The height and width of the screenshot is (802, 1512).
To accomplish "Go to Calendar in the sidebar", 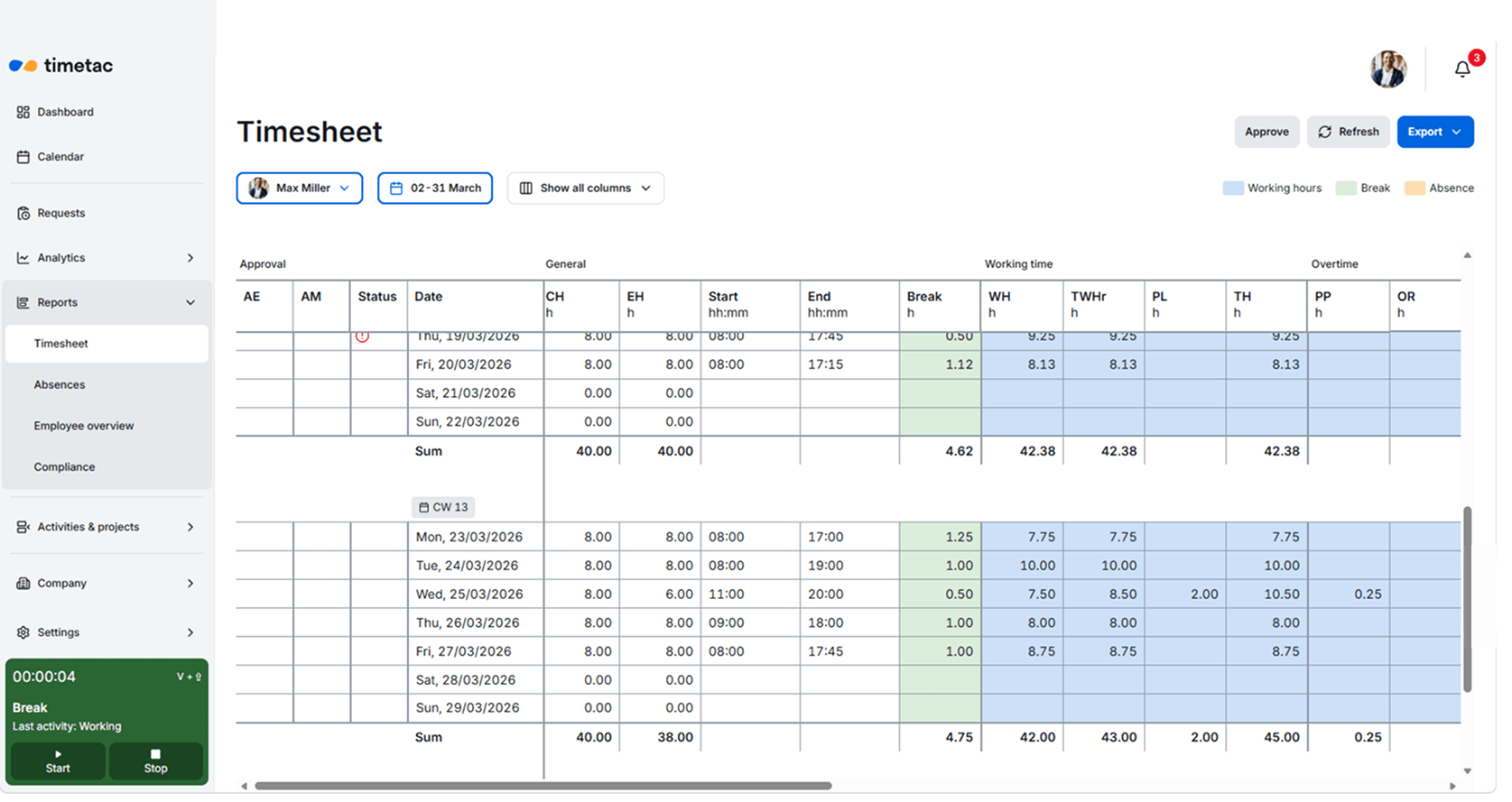I will [x=60, y=157].
